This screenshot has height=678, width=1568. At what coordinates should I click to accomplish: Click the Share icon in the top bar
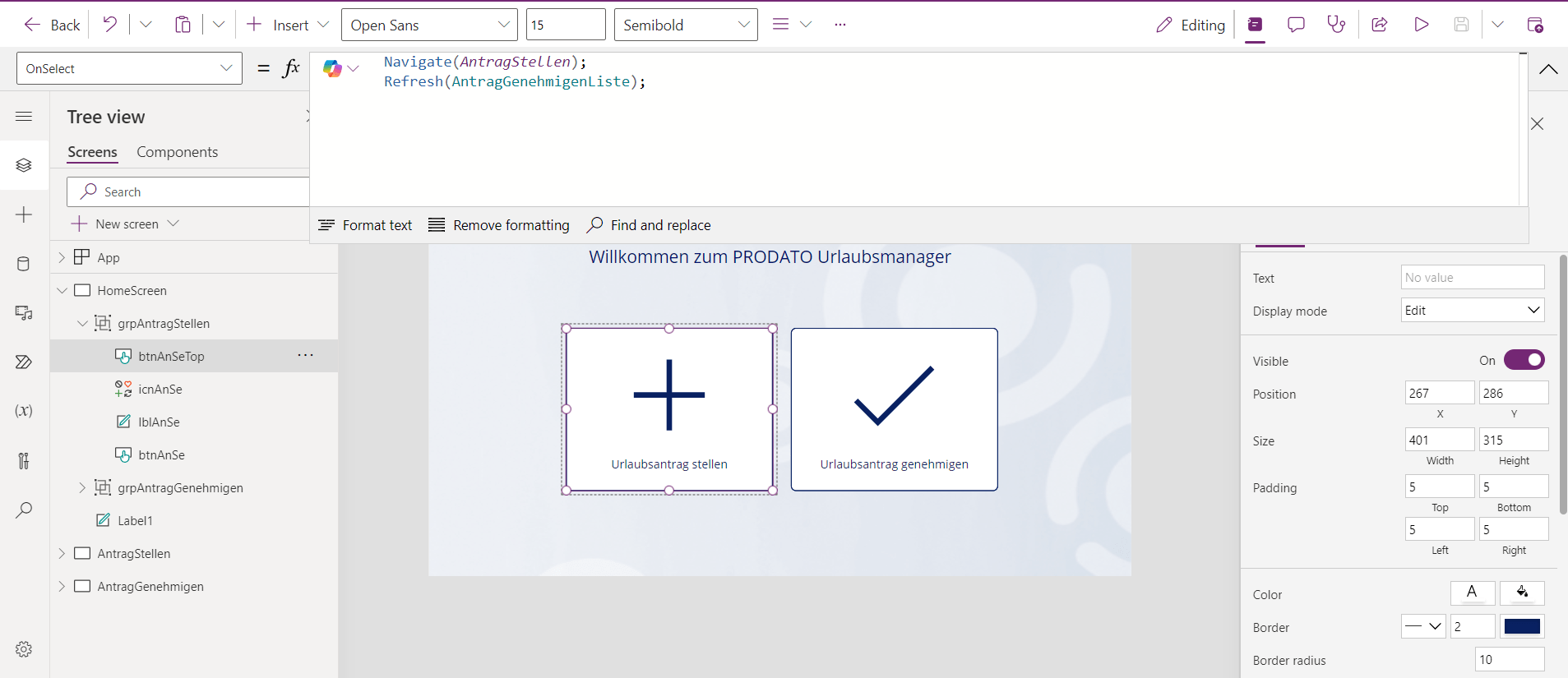pyautogui.click(x=1380, y=25)
